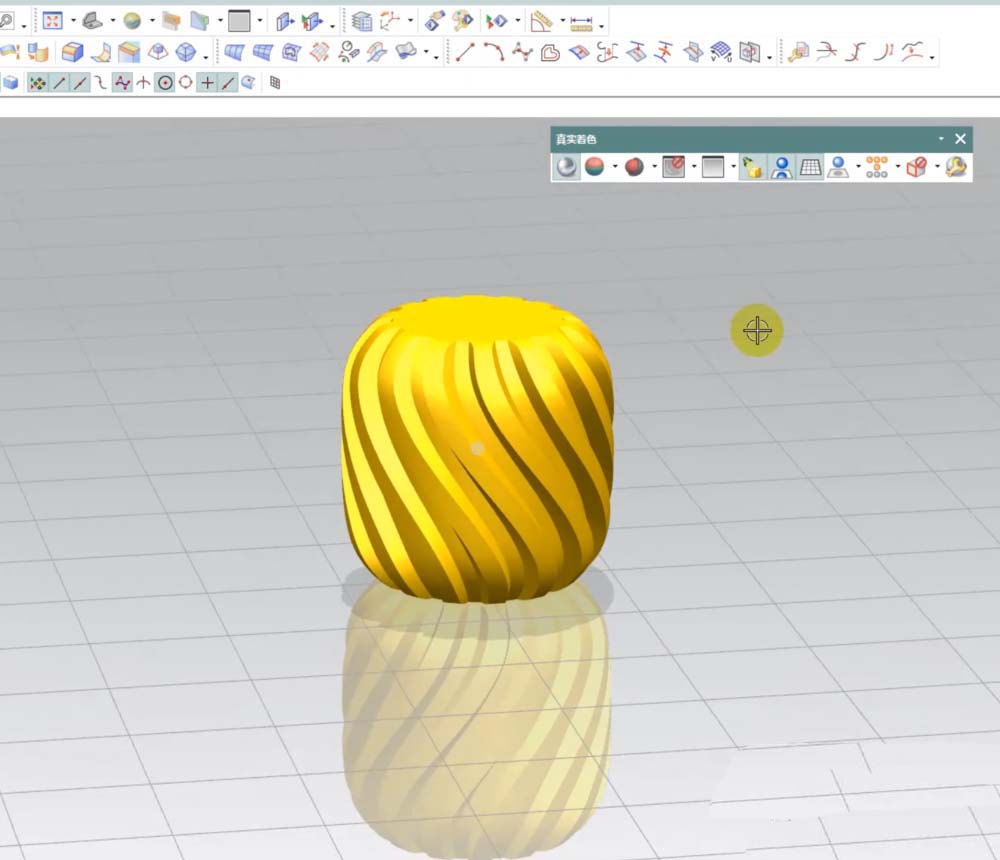This screenshot has height=860, width=1000.
Task: Toggle Control Point snap option
Action: 100,82
